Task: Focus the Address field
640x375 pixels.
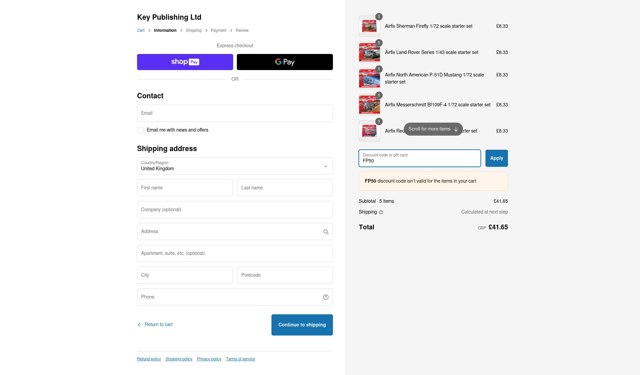Action: 235,231
